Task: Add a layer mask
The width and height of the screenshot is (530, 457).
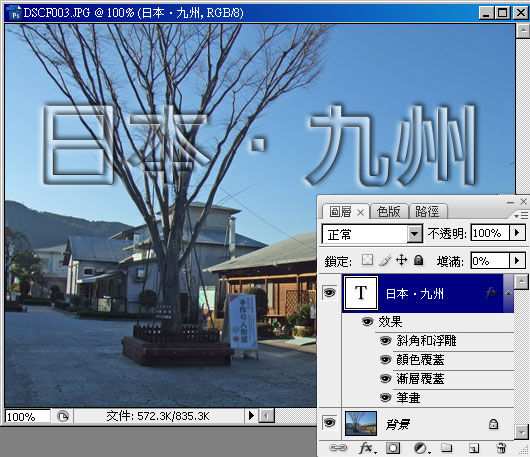Action: coord(393,448)
